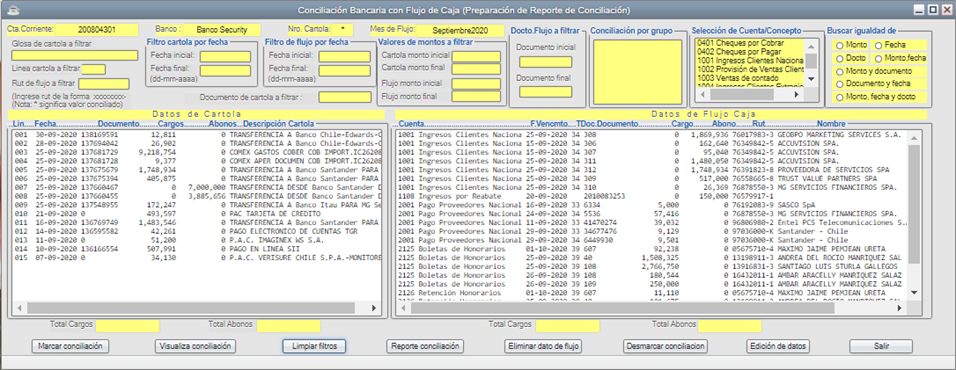Select flujo row GEOBPO MARKETING SERVICES S.A.

[x=652, y=134]
